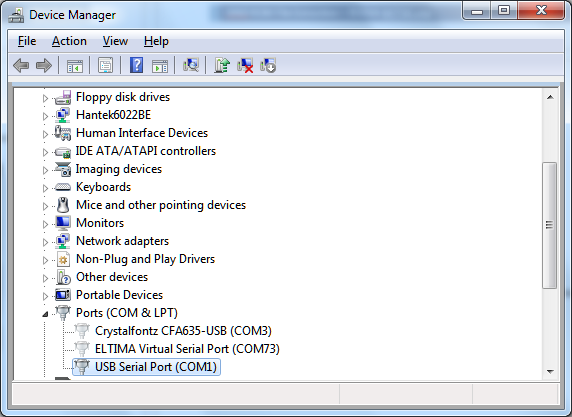
Task: Click the Crystalfontz CFA635-USB port icon
Action: pos(82,331)
